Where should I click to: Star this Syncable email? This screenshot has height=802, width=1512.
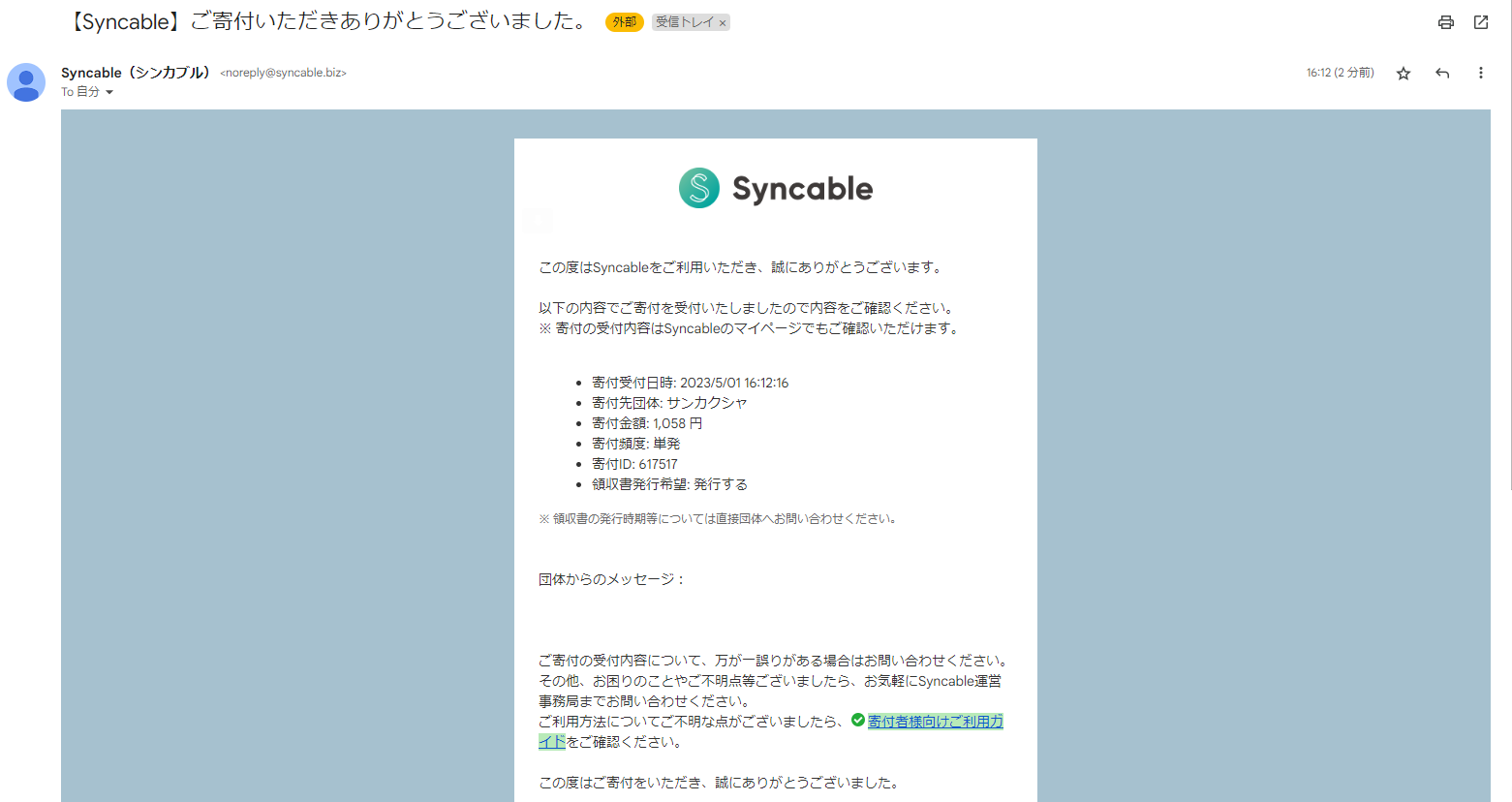(x=1404, y=74)
